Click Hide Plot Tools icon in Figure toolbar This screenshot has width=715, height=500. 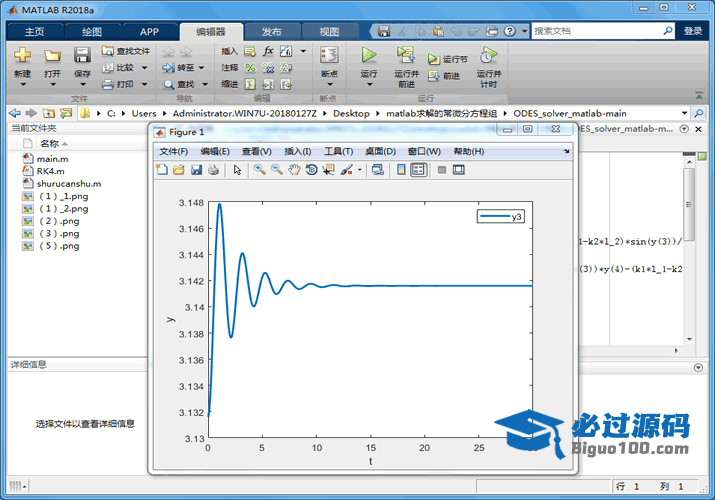(441, 170)
